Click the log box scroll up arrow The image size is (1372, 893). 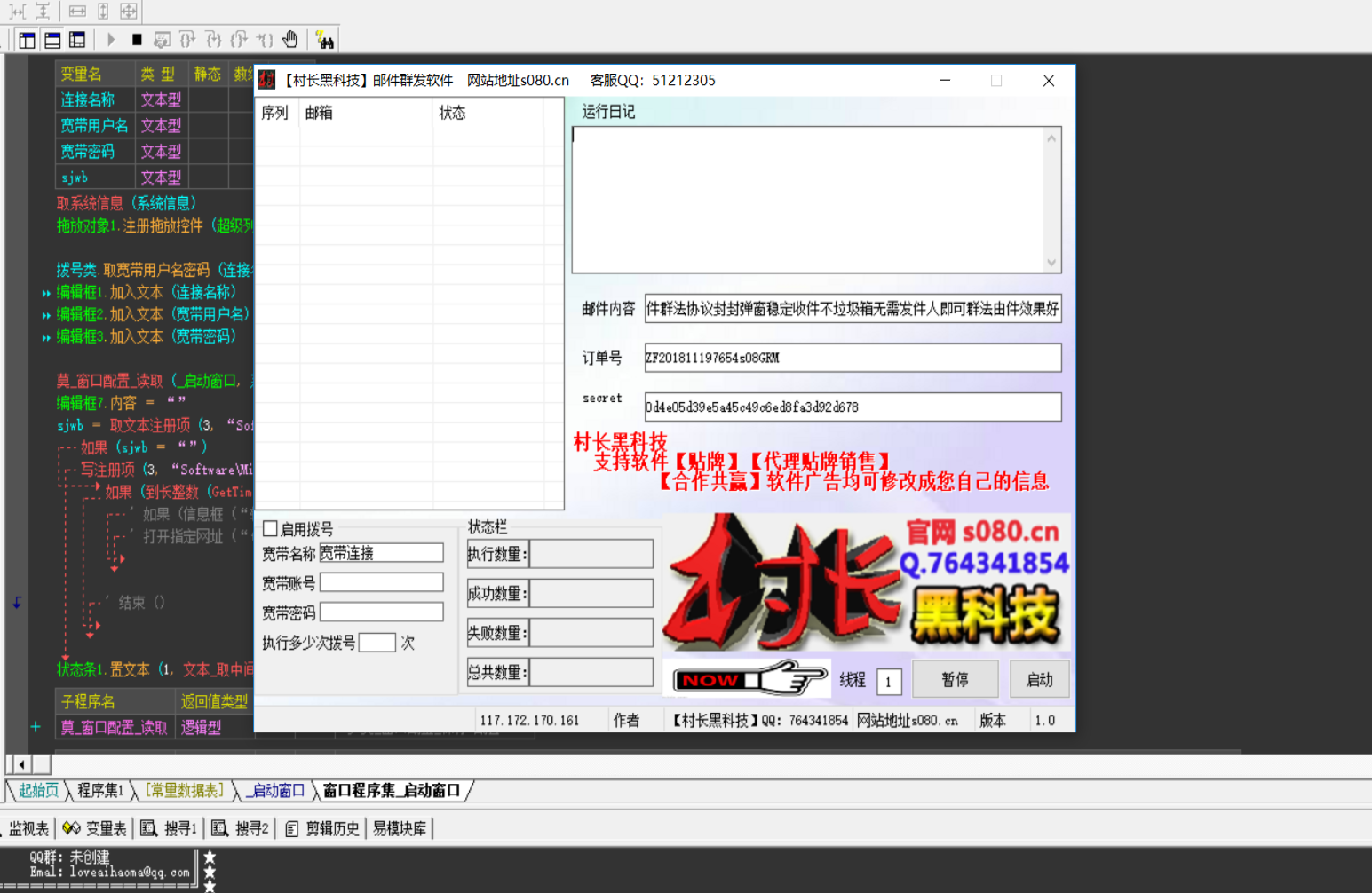tap(1051, 138)
